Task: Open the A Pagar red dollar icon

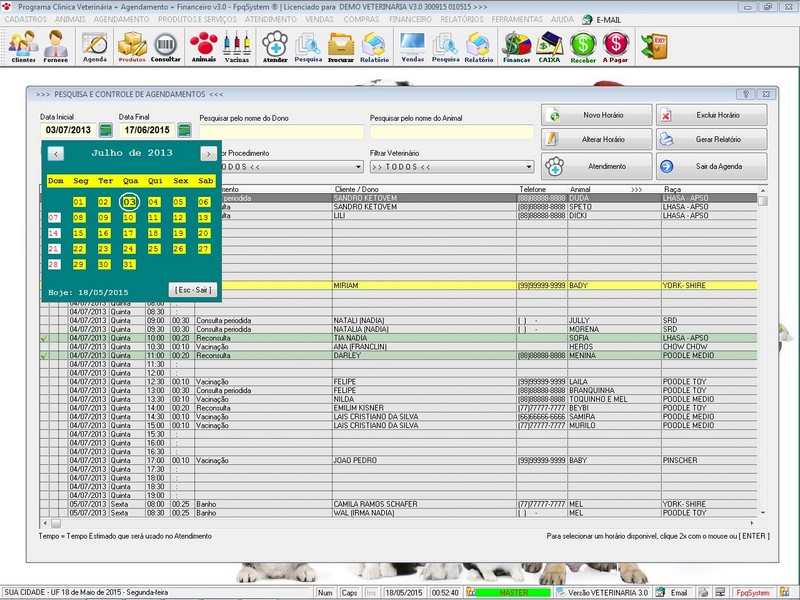Action: click(617, 45)
